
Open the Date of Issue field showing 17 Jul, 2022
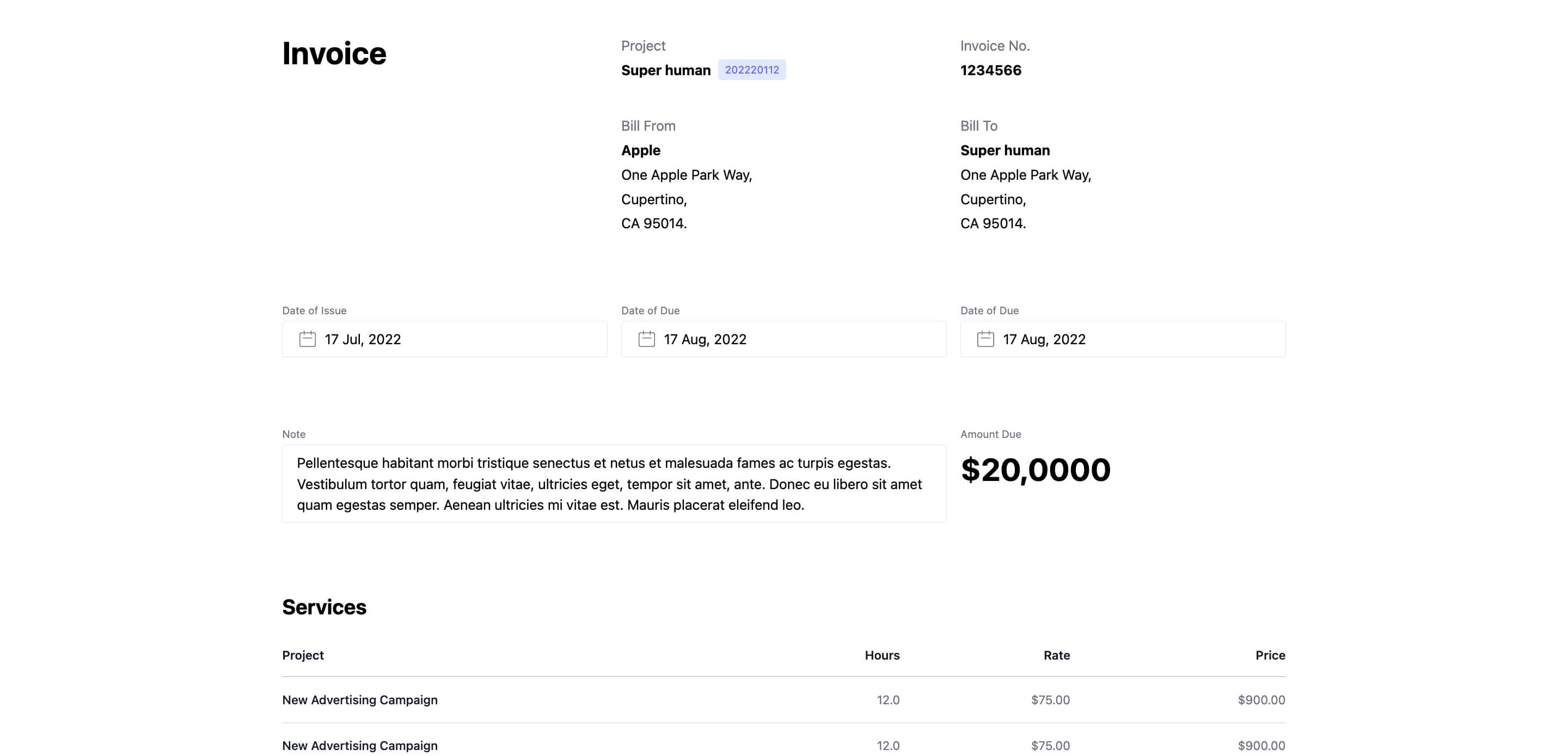point(444,339)
